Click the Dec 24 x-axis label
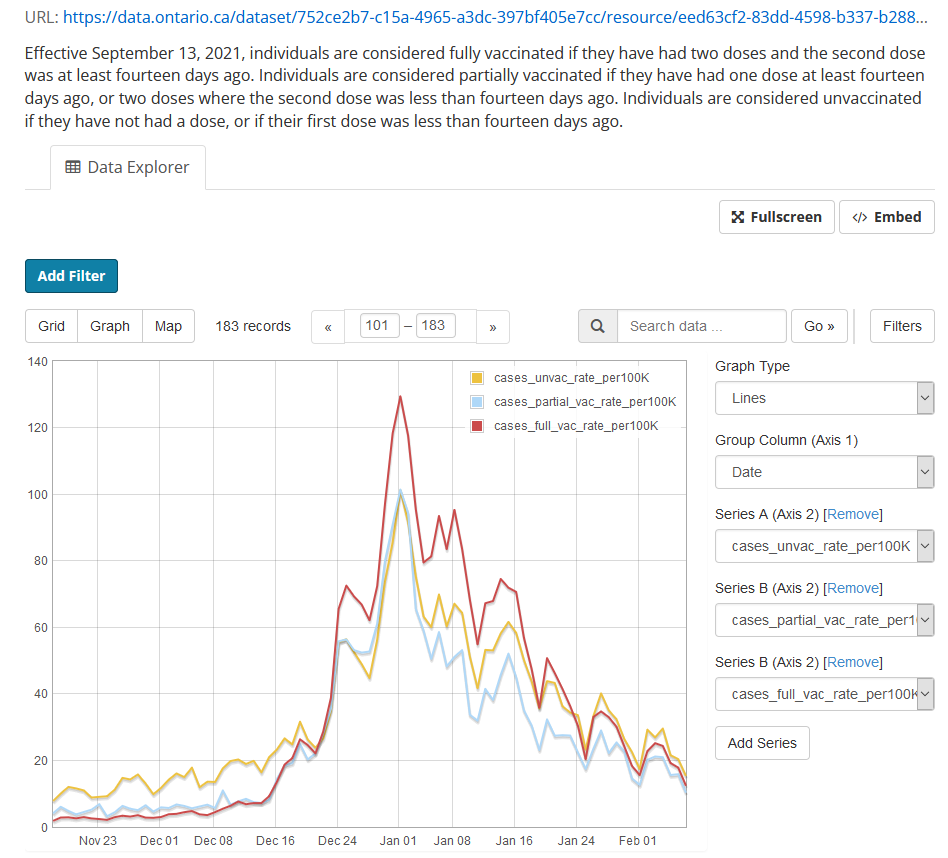 pyautogui.click(x=337, y=840)
